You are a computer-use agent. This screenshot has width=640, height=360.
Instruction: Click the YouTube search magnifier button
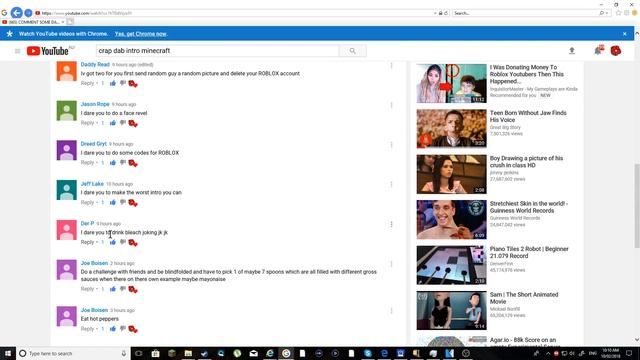[x=352, y=51]
